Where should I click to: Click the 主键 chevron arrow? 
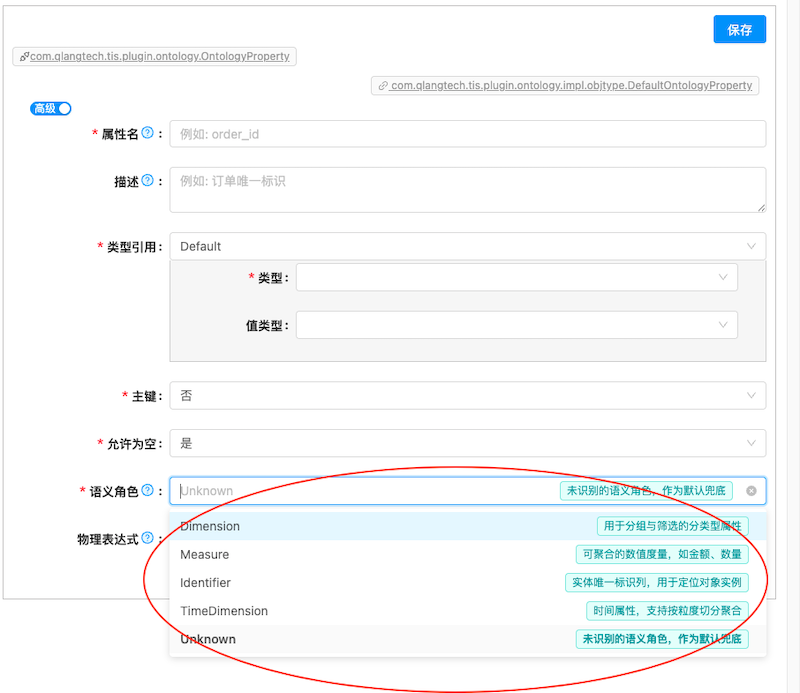[x=751, y=395]
